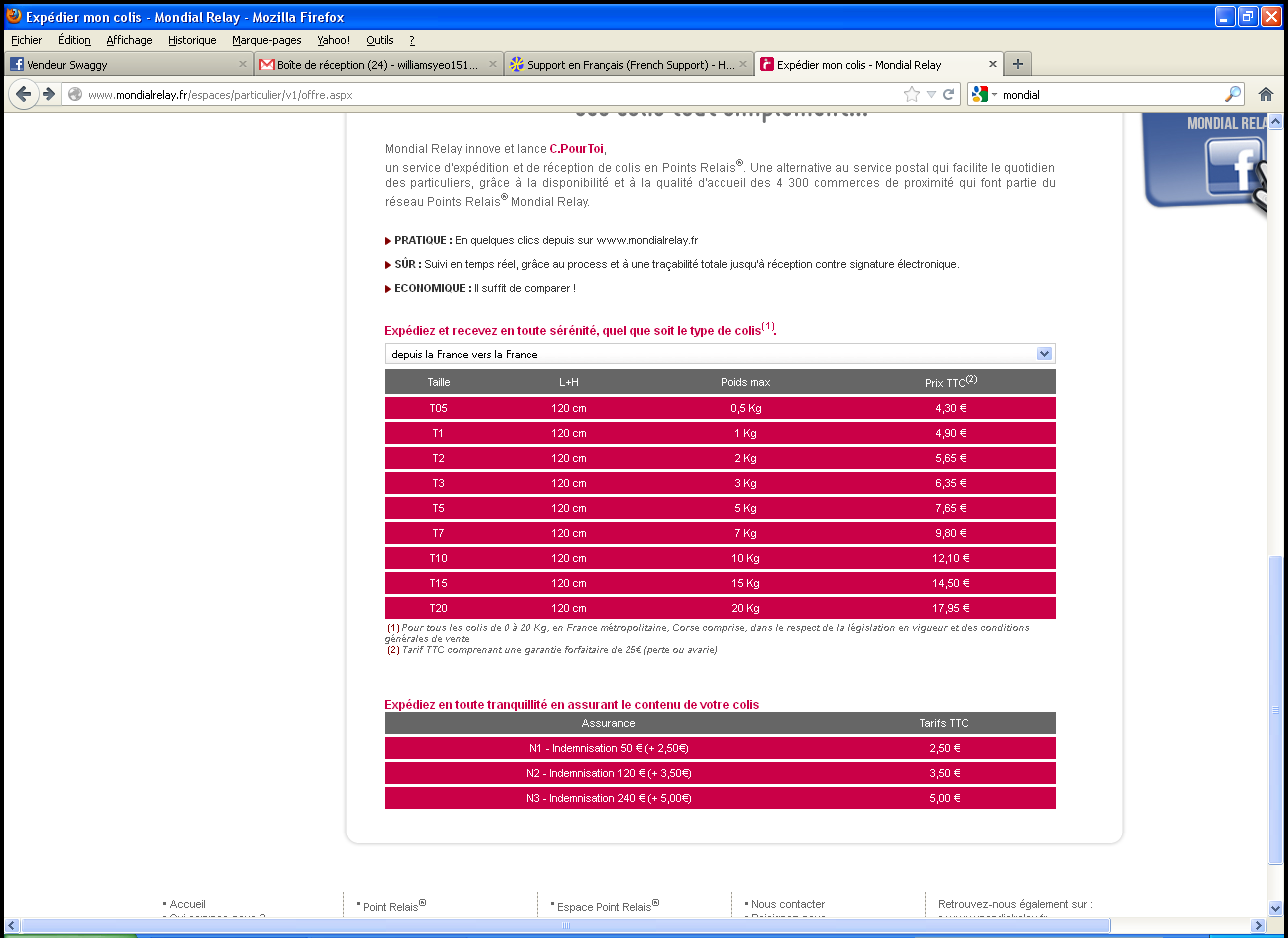Click the Prix TTC column header

950,381
